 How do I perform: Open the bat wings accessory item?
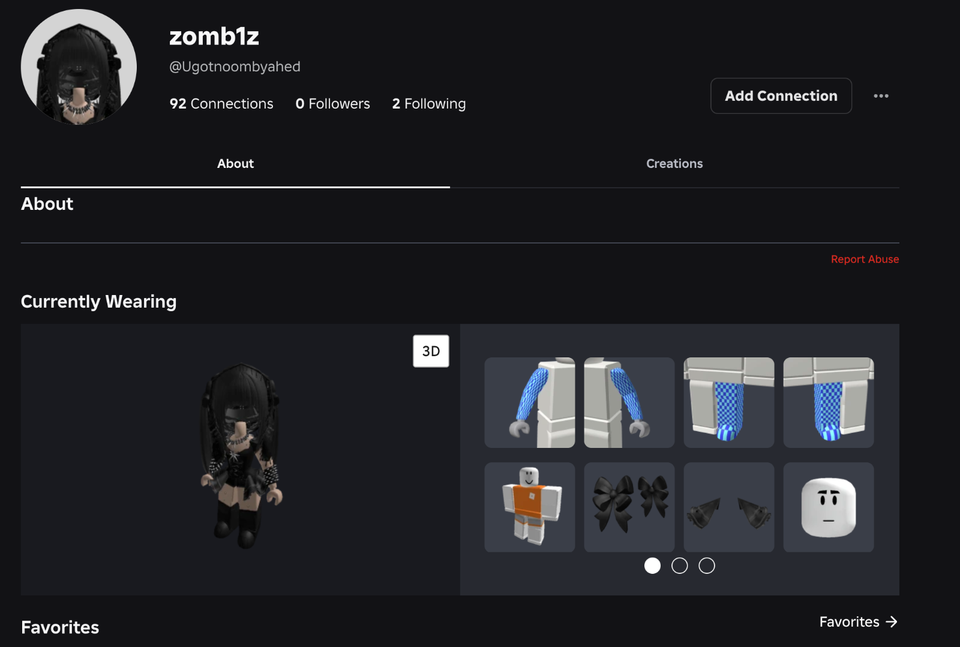click(728, 507)
